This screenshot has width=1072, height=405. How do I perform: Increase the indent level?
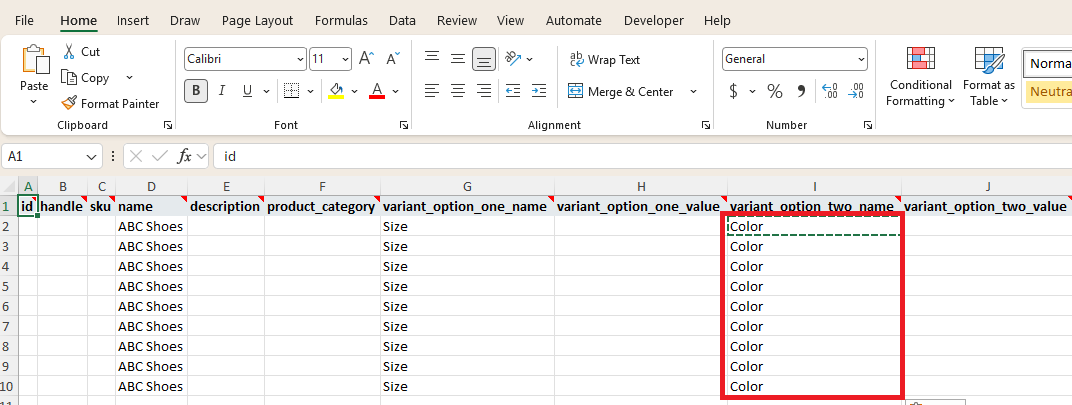coord(539,90)
